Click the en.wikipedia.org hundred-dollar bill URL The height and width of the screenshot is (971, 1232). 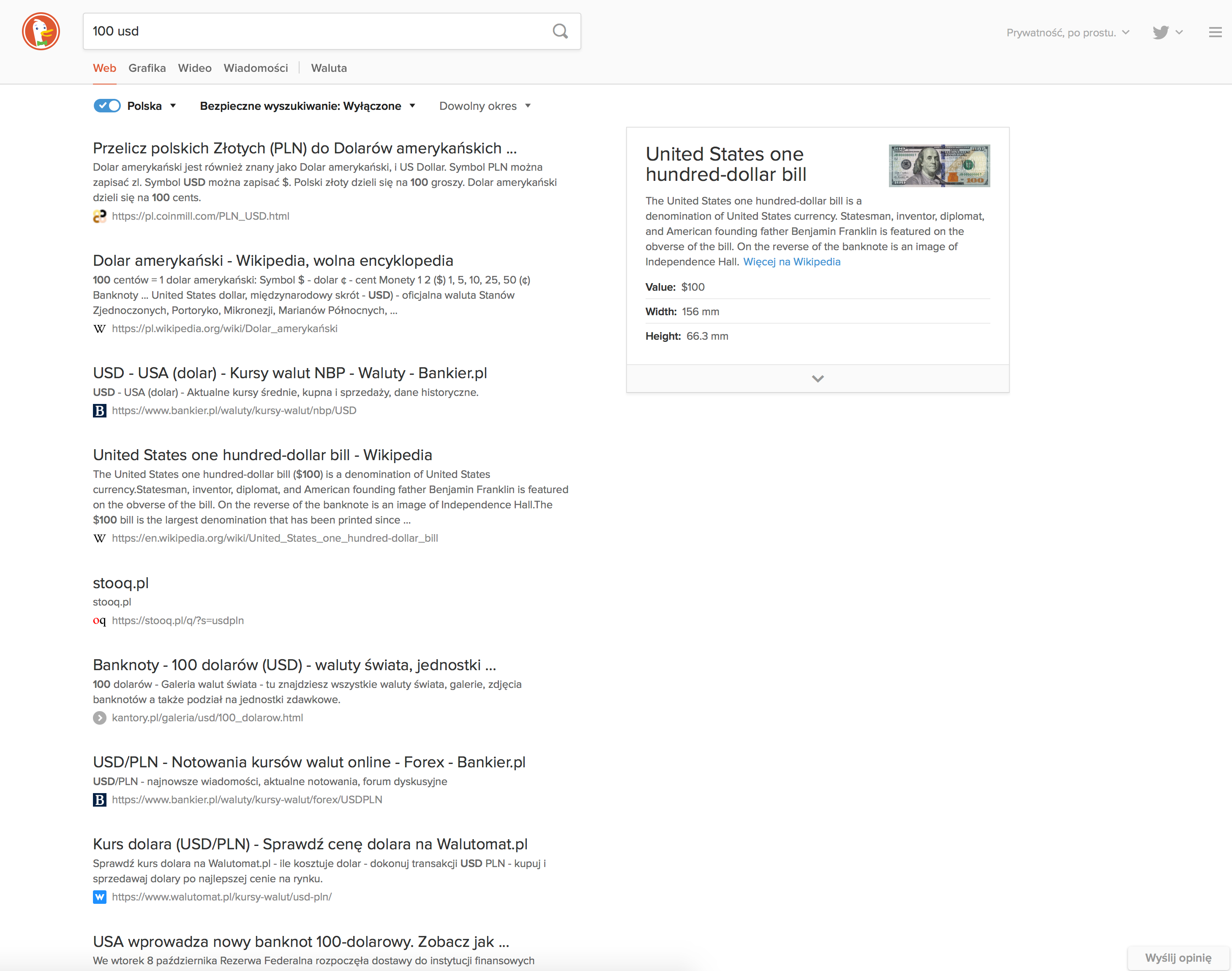(x=275, y=538)
